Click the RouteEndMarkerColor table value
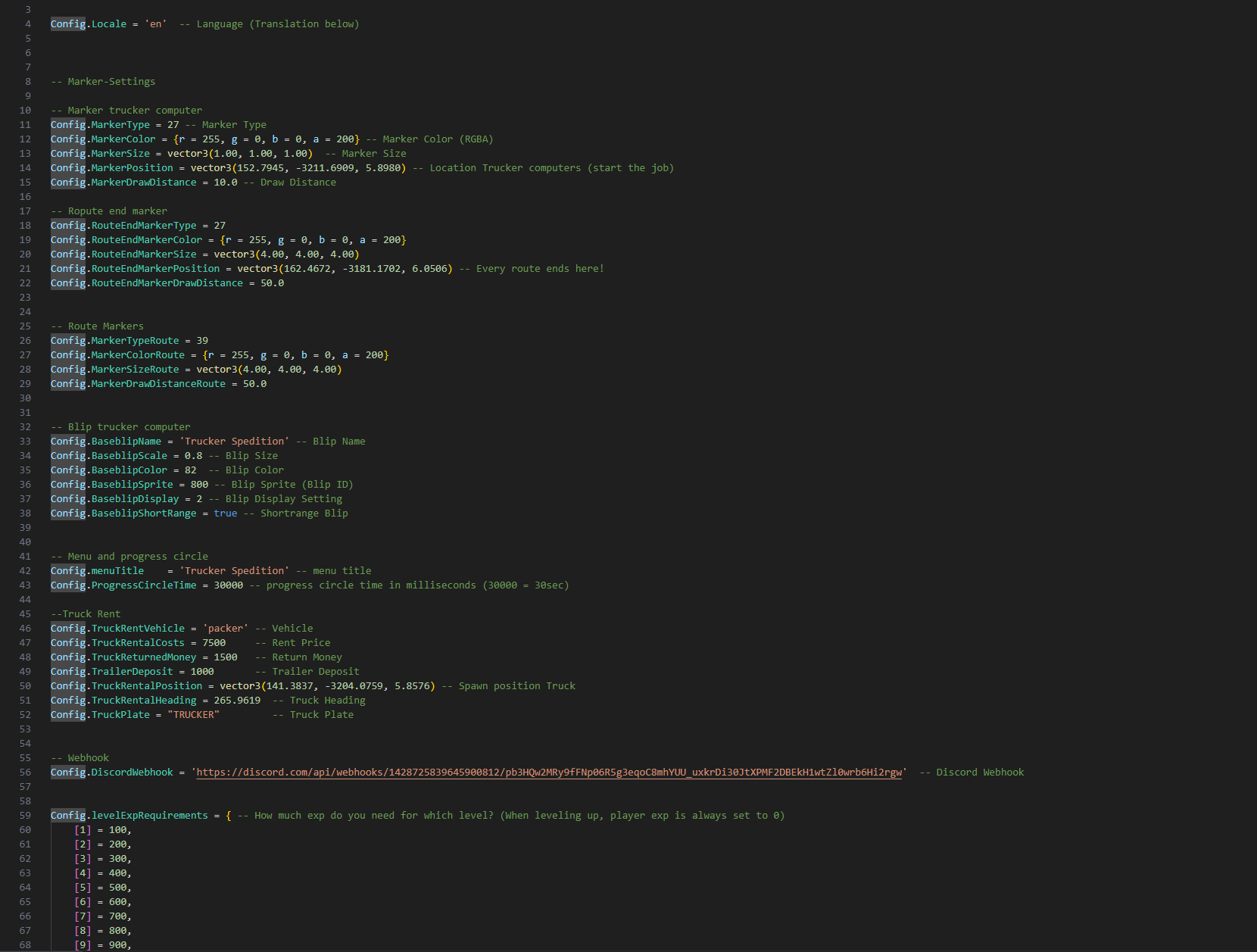1257x952 pixels. coord(313,240)
